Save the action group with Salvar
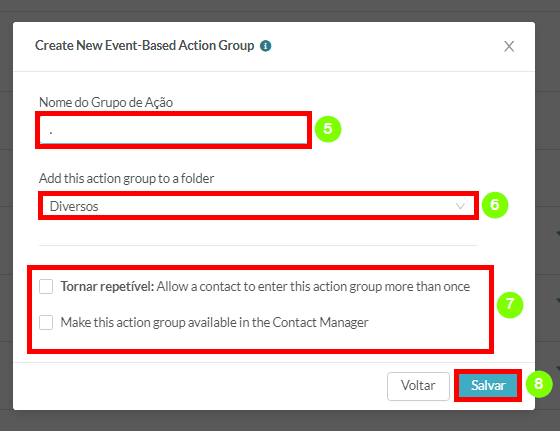This screenshot has height=431, width=560. click(x=488, y=386)
